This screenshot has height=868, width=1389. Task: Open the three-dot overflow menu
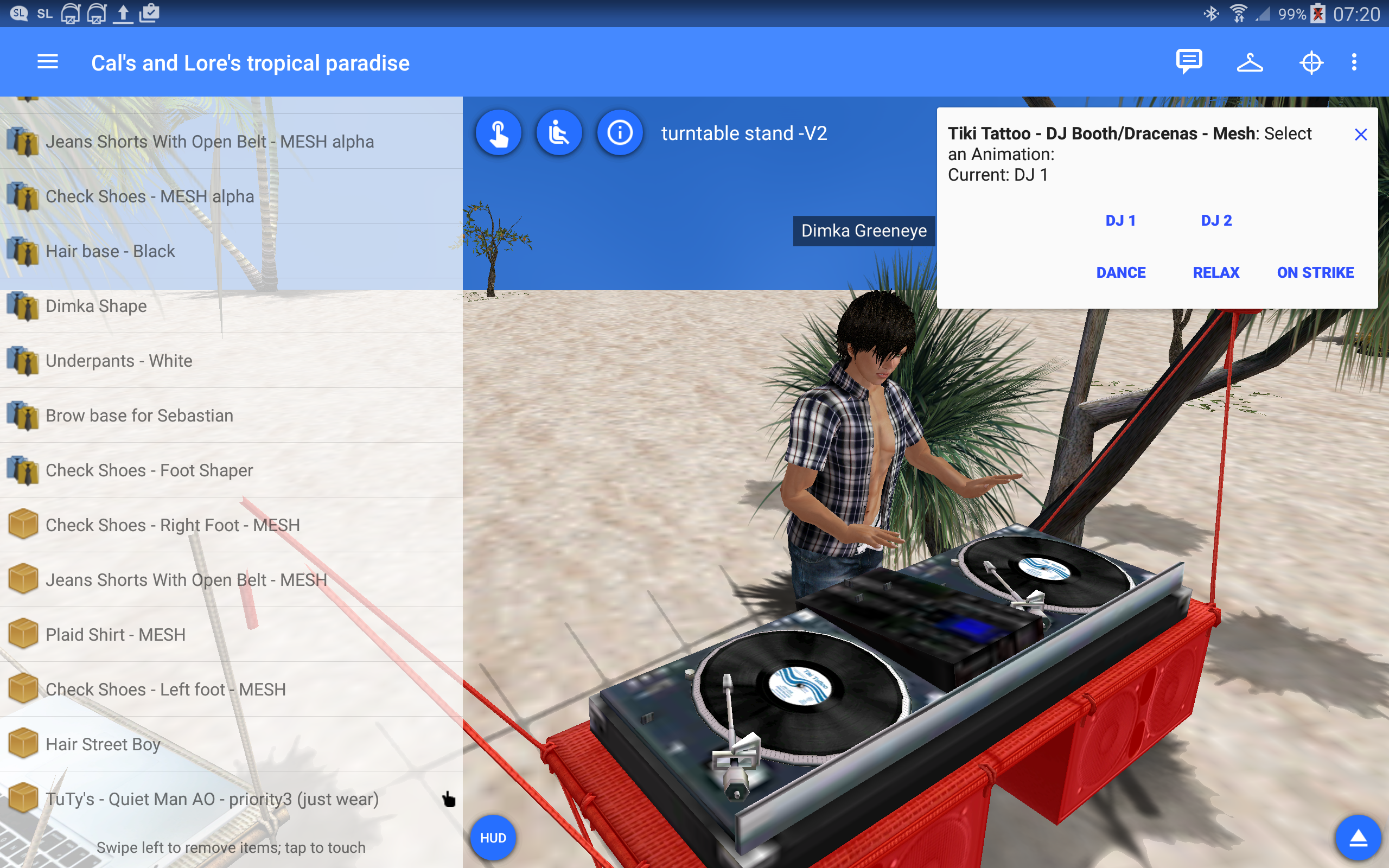pos(1354,62)
